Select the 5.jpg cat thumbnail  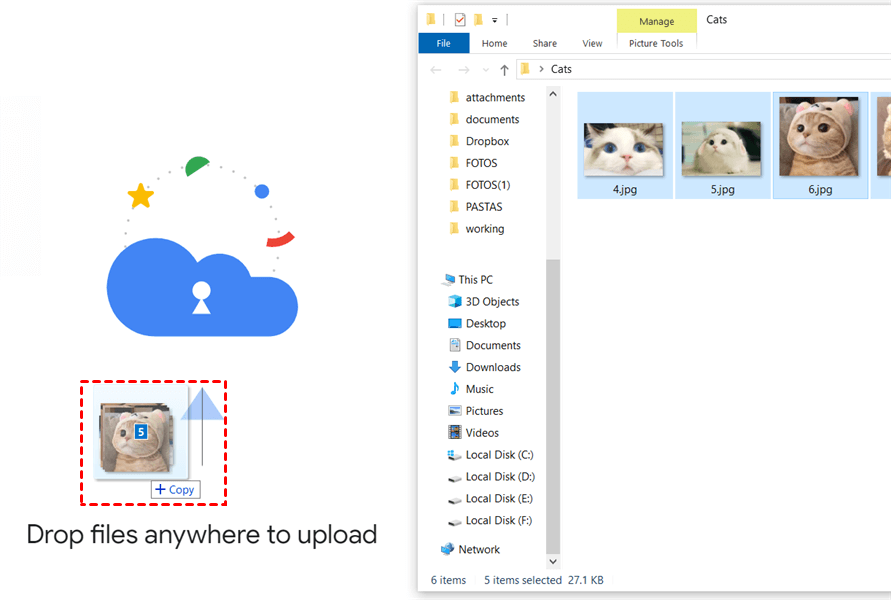click(721, 149)
